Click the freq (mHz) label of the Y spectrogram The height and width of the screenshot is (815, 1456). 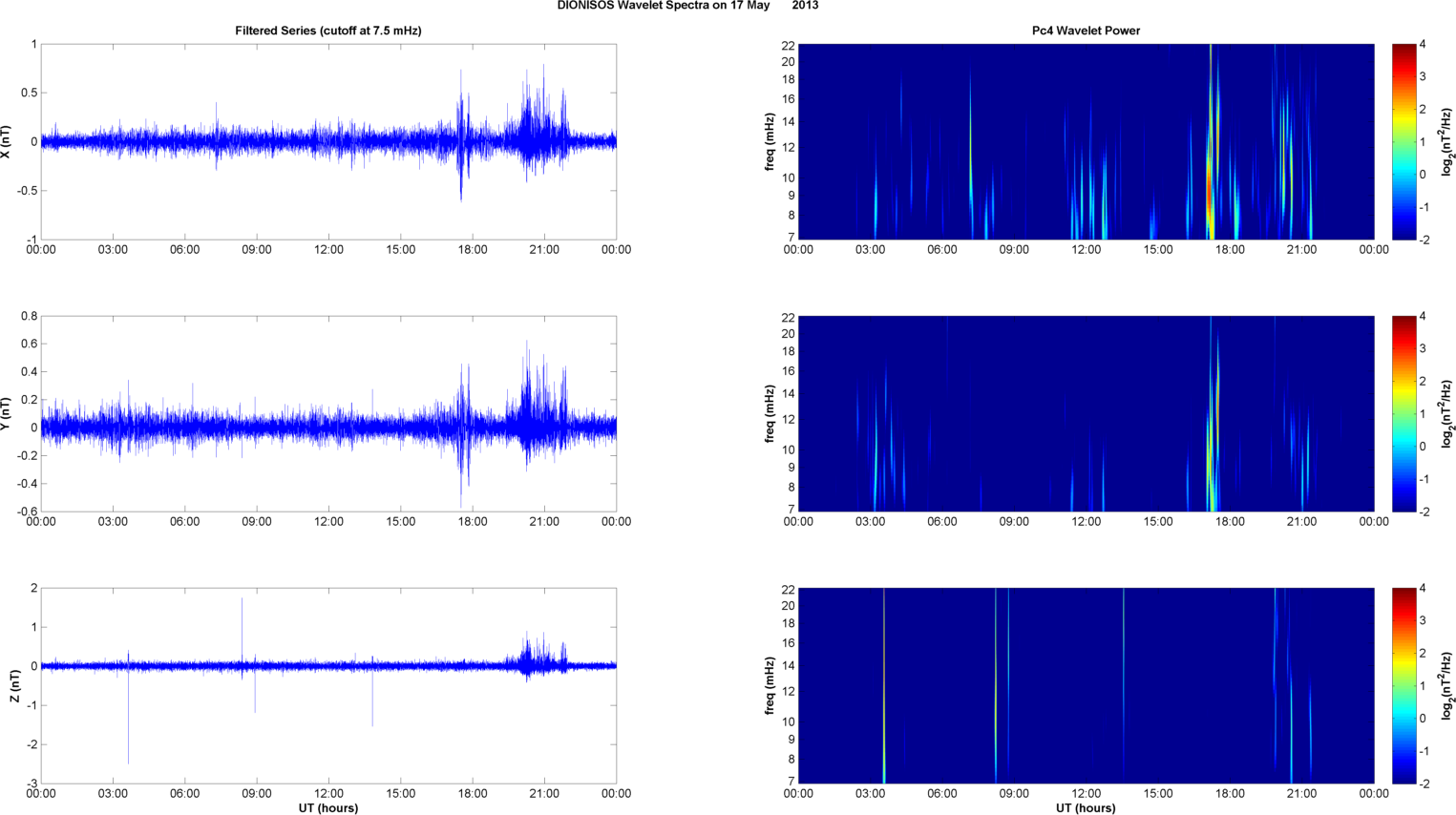tap(769, 413)
